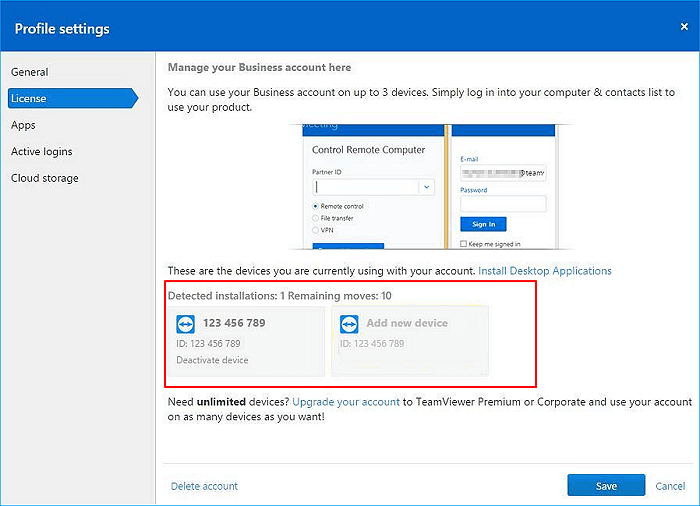The image size is (700, 506).
Task: Click Cancel to discard changes
Action: [670, 486]
